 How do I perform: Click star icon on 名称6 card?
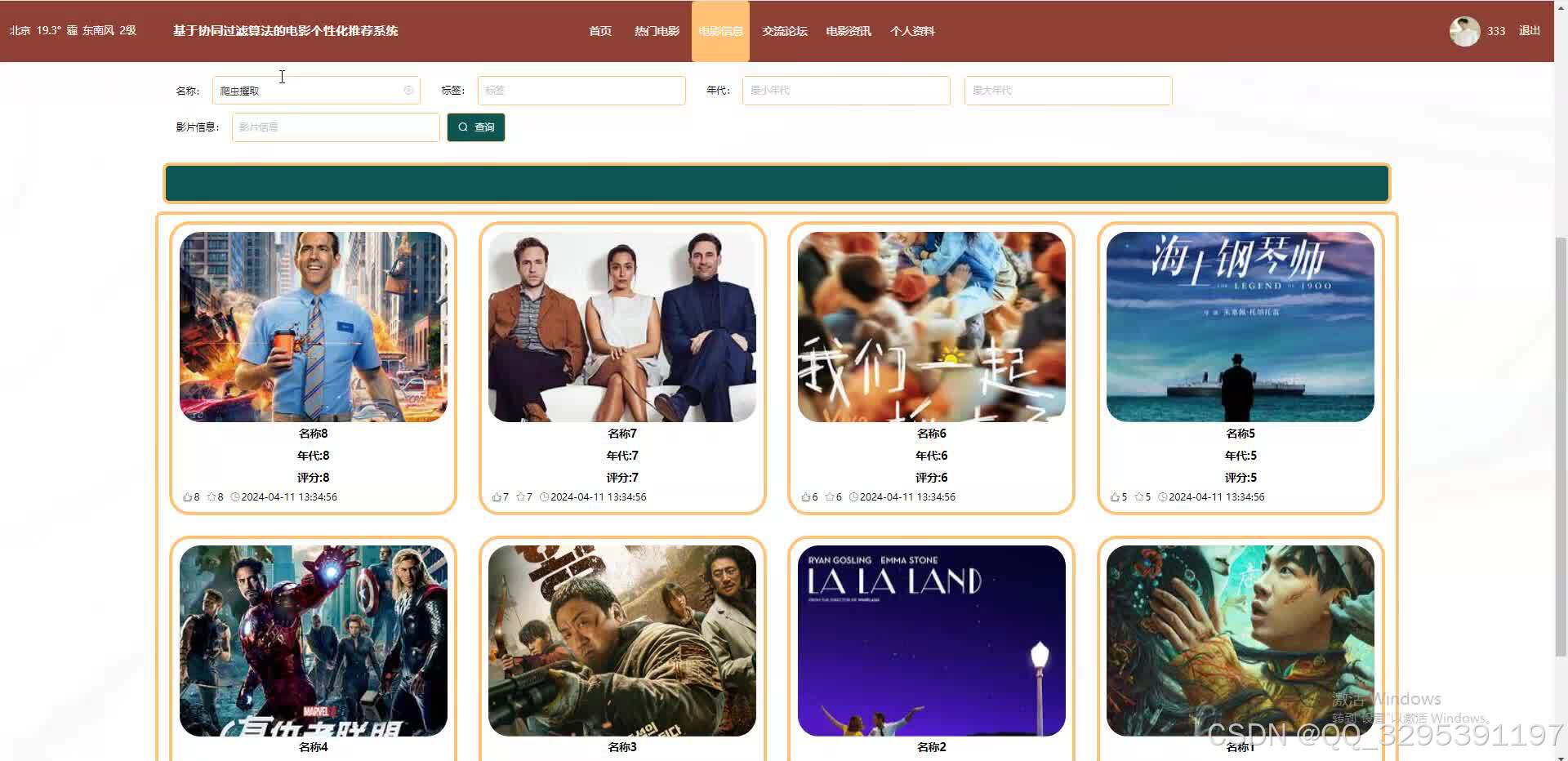[830, 496]
